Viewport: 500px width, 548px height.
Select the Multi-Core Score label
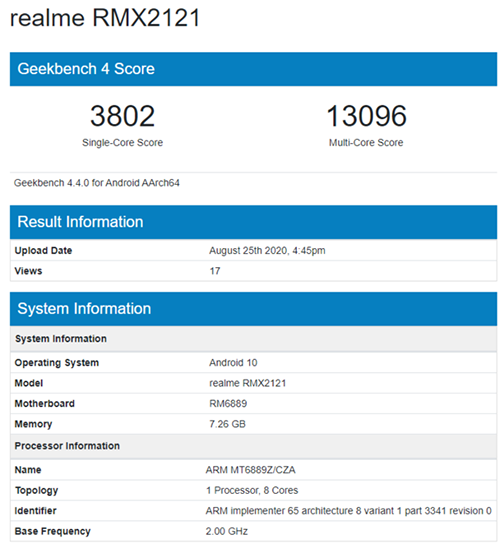(x=366, y=143)
